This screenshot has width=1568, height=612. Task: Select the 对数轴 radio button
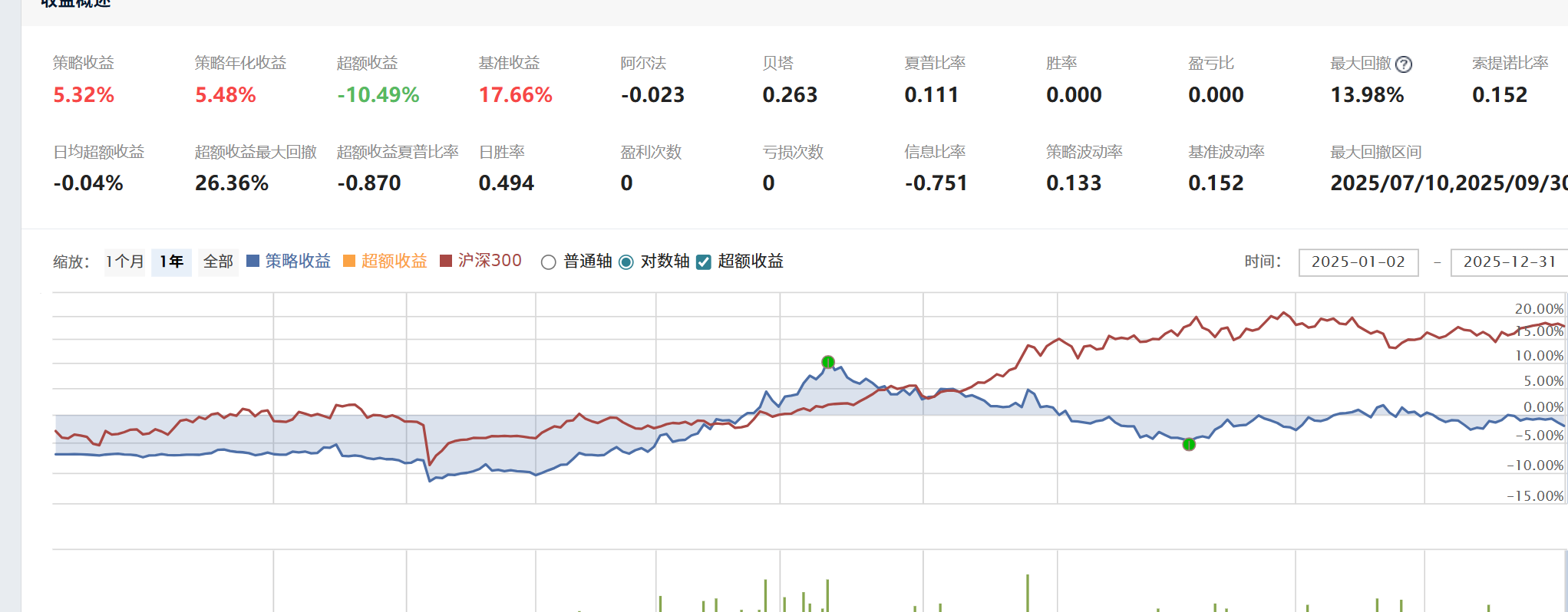pyautogui.click(x=626, y=262)
